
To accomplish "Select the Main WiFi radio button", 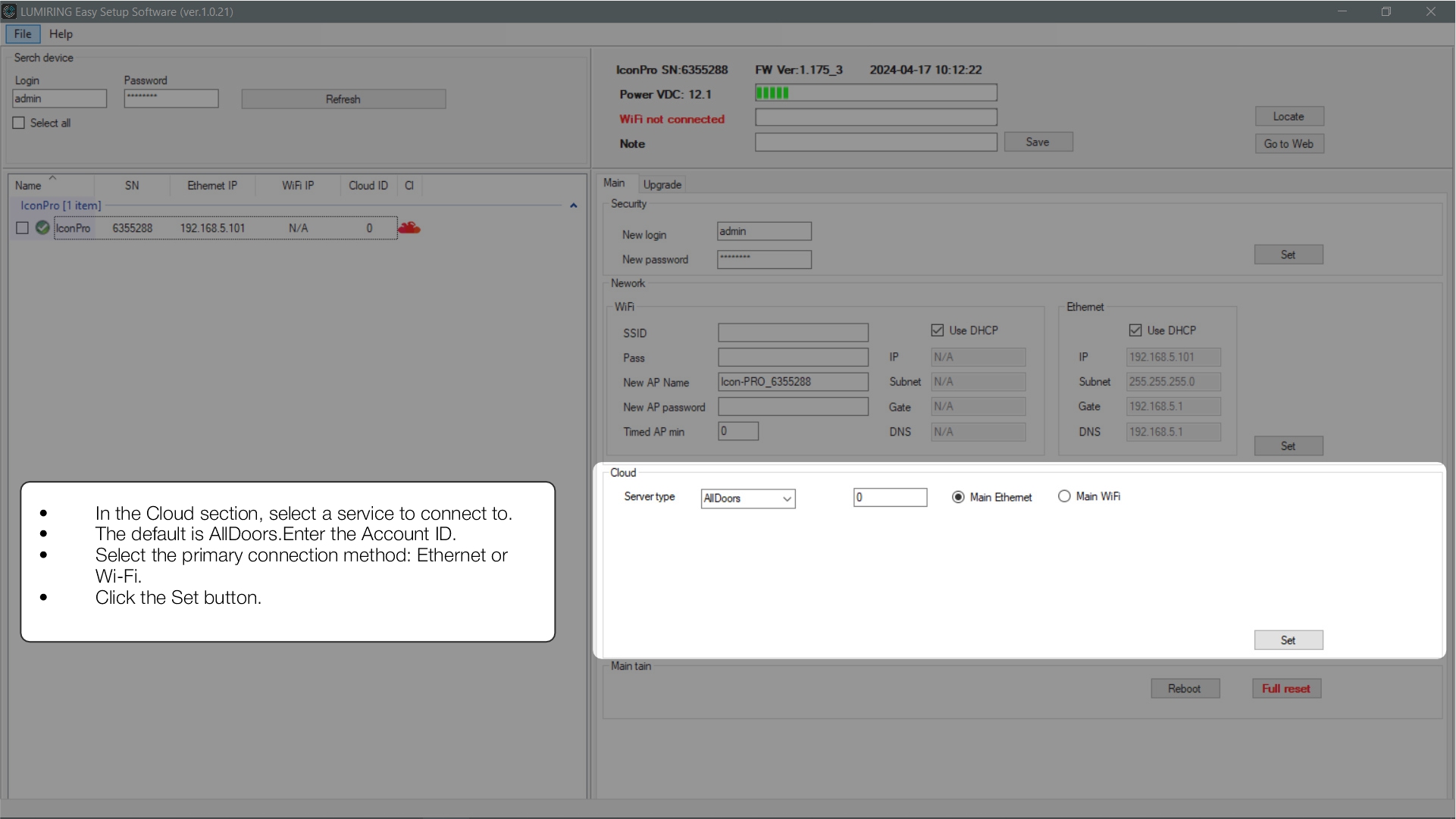I will pos(1065,496).
